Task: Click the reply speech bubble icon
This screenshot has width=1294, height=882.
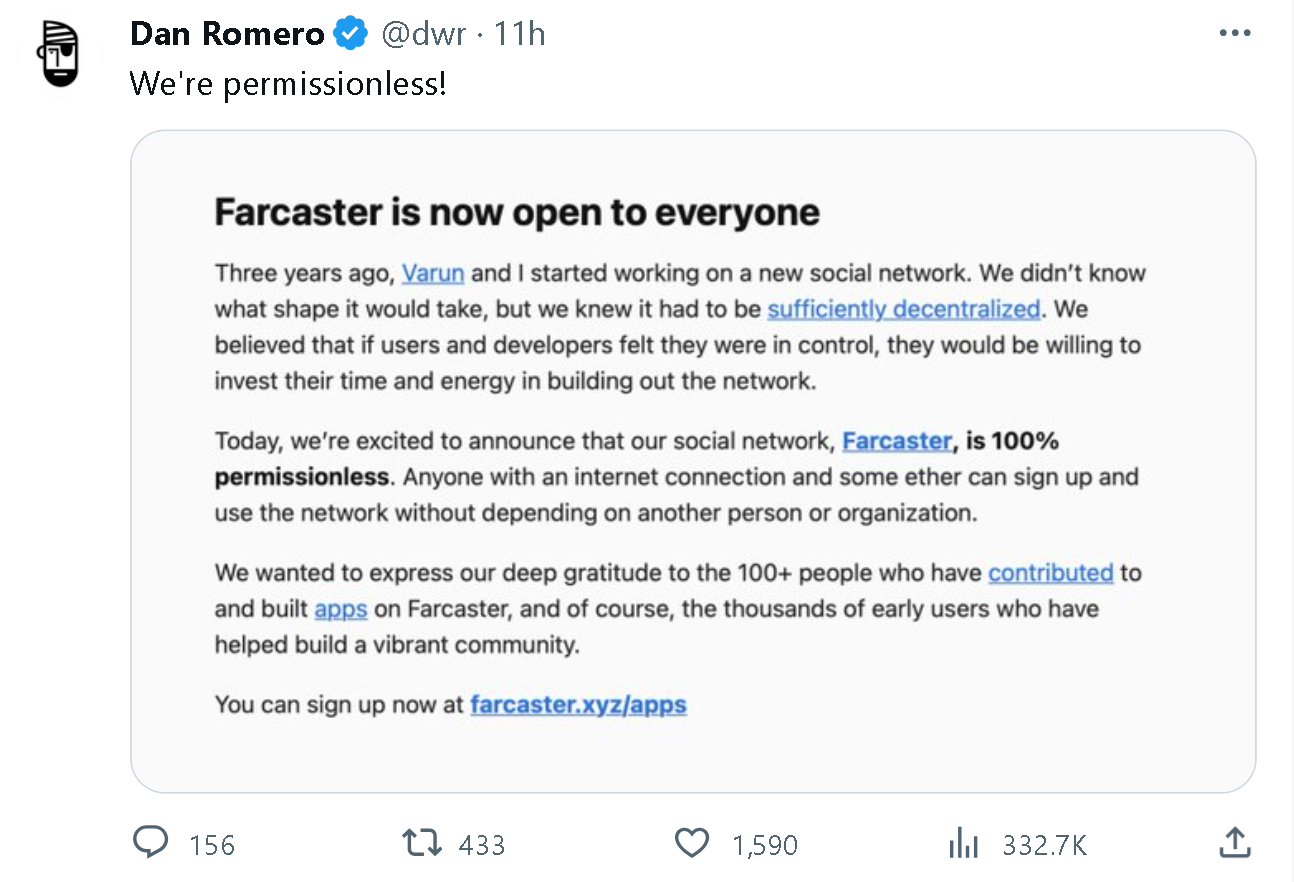Action: click(150, 843)
